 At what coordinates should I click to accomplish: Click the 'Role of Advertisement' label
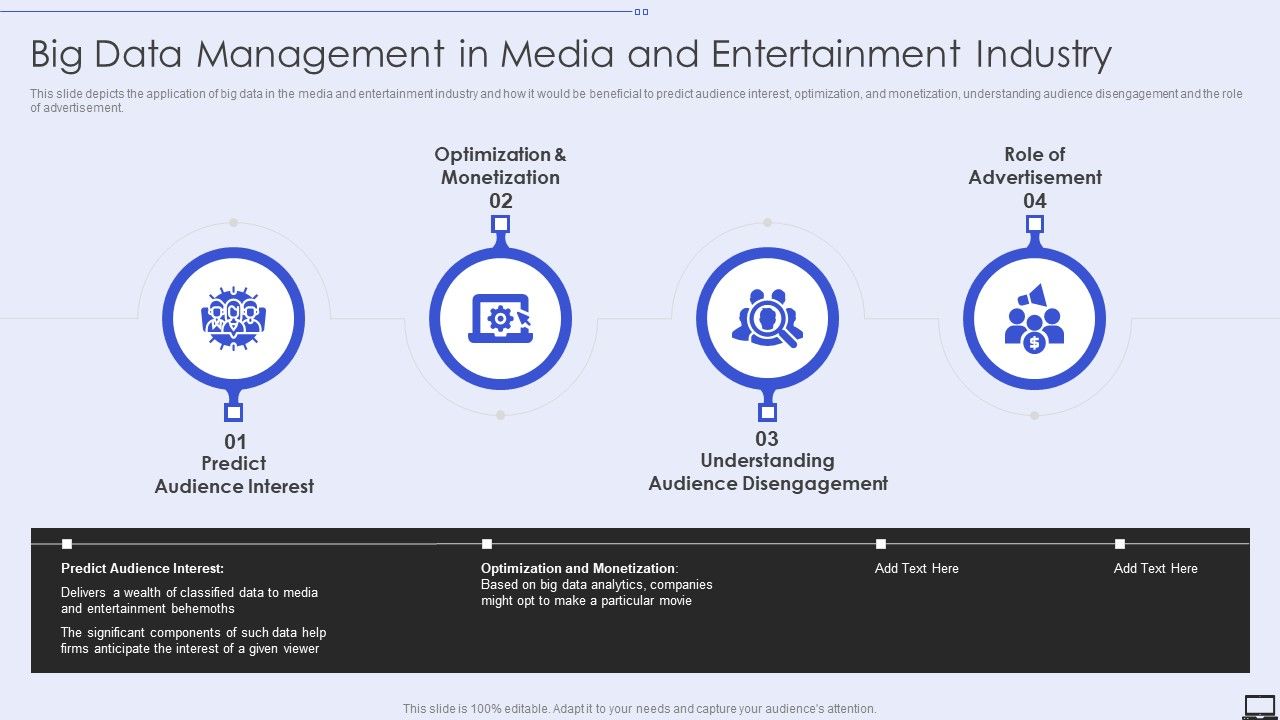pyautogui.click(x=1034, y=166)
